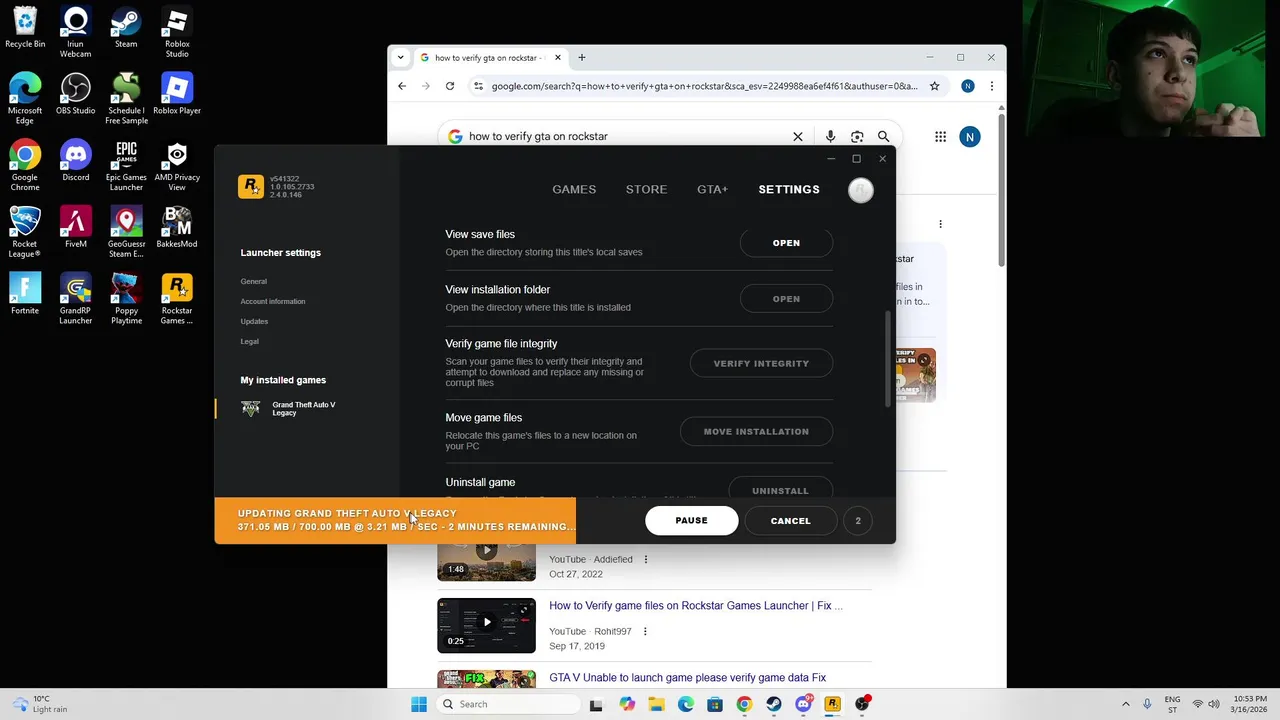This screenshot has height=720, width=1280.
Task: Show hidden system tray icons
Action: [x=1126, y=704]
